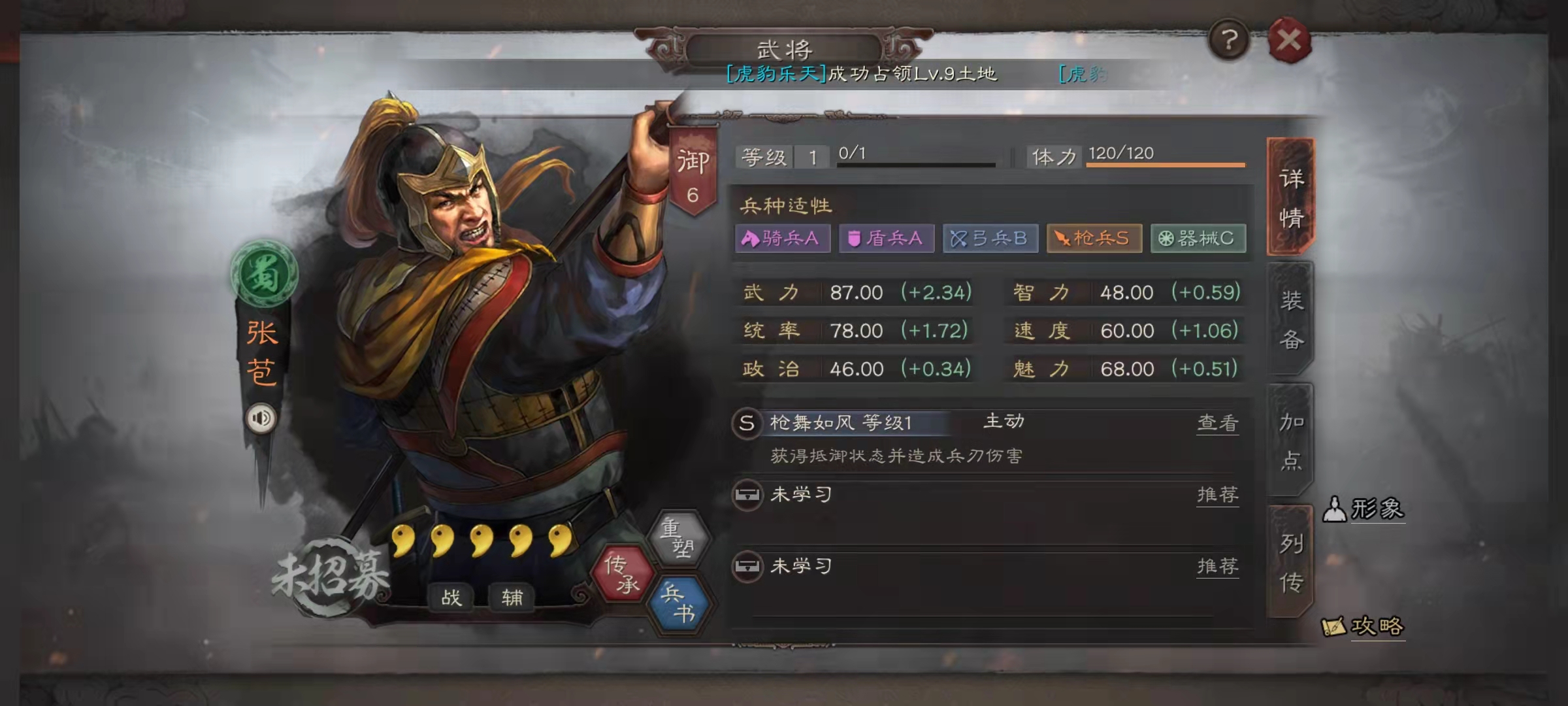The image size is (1568, 706).
Task: Toggle the 辅 support tag
Action: 512,597
